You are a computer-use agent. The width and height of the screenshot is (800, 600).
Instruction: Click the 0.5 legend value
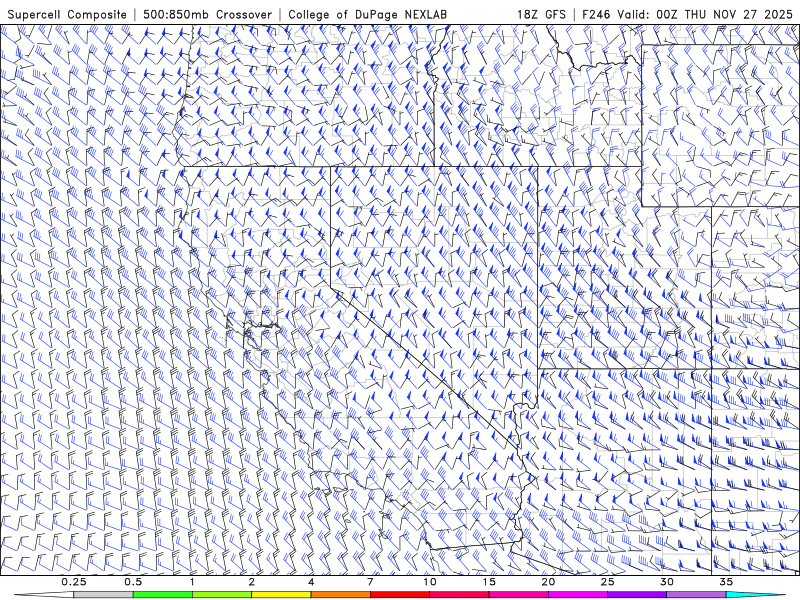click(x=133, y=582)
